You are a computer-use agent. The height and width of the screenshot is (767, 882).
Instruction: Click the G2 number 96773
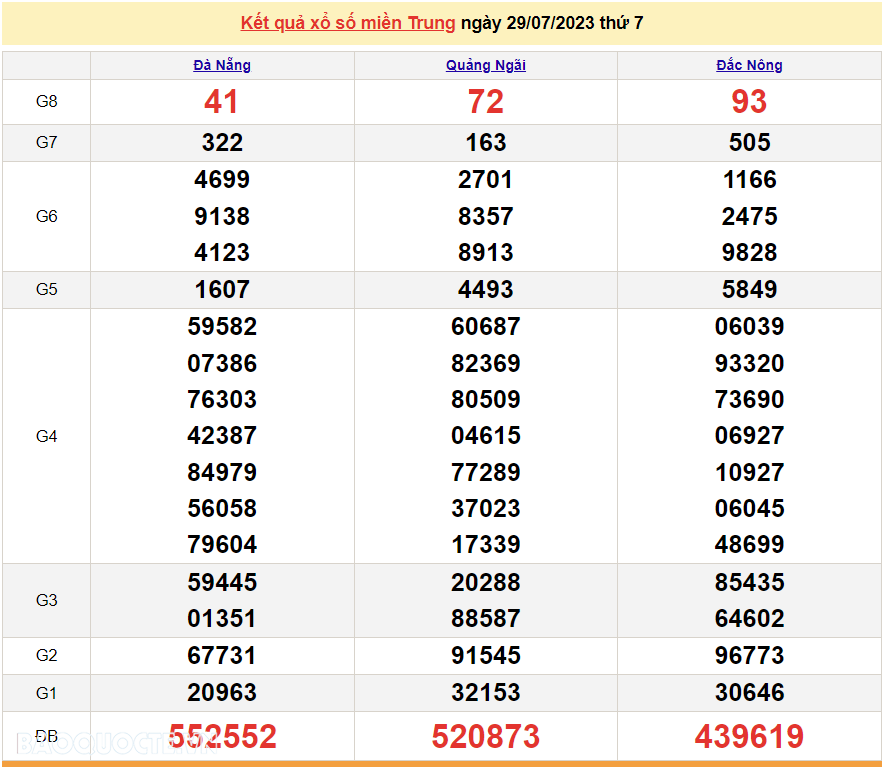(x=749, y=656)
